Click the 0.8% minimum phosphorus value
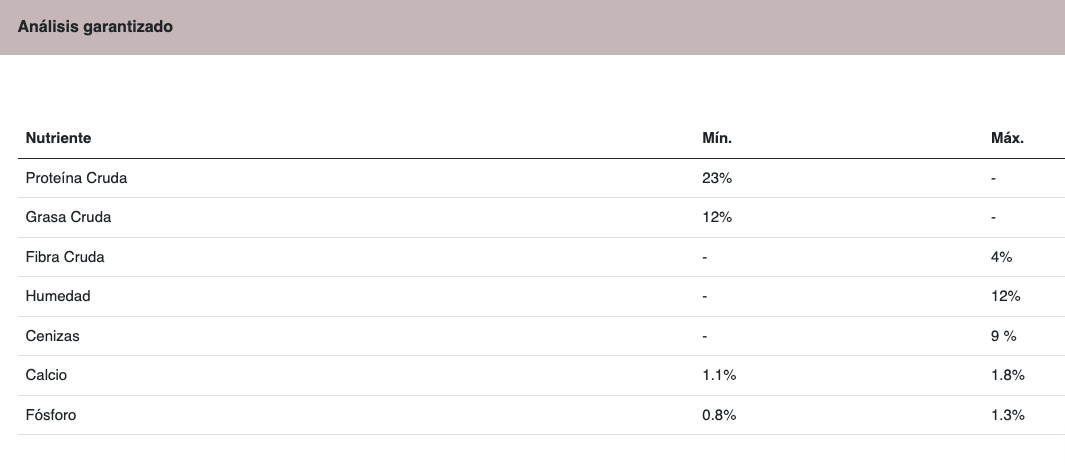The height and width of the screenshot is (465, 1065). coord(719,415)
